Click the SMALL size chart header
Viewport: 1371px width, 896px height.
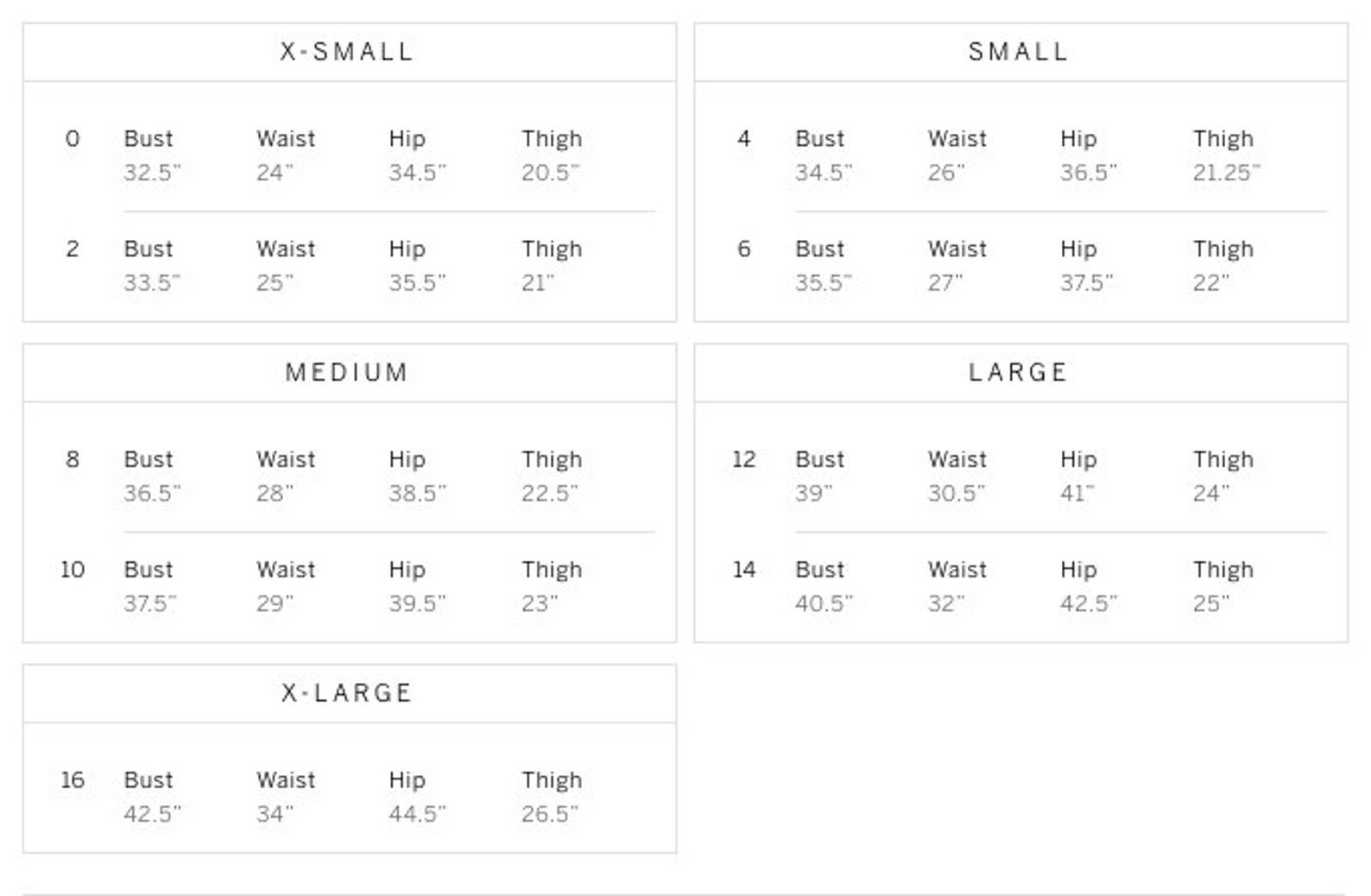tap(1019, 52)
